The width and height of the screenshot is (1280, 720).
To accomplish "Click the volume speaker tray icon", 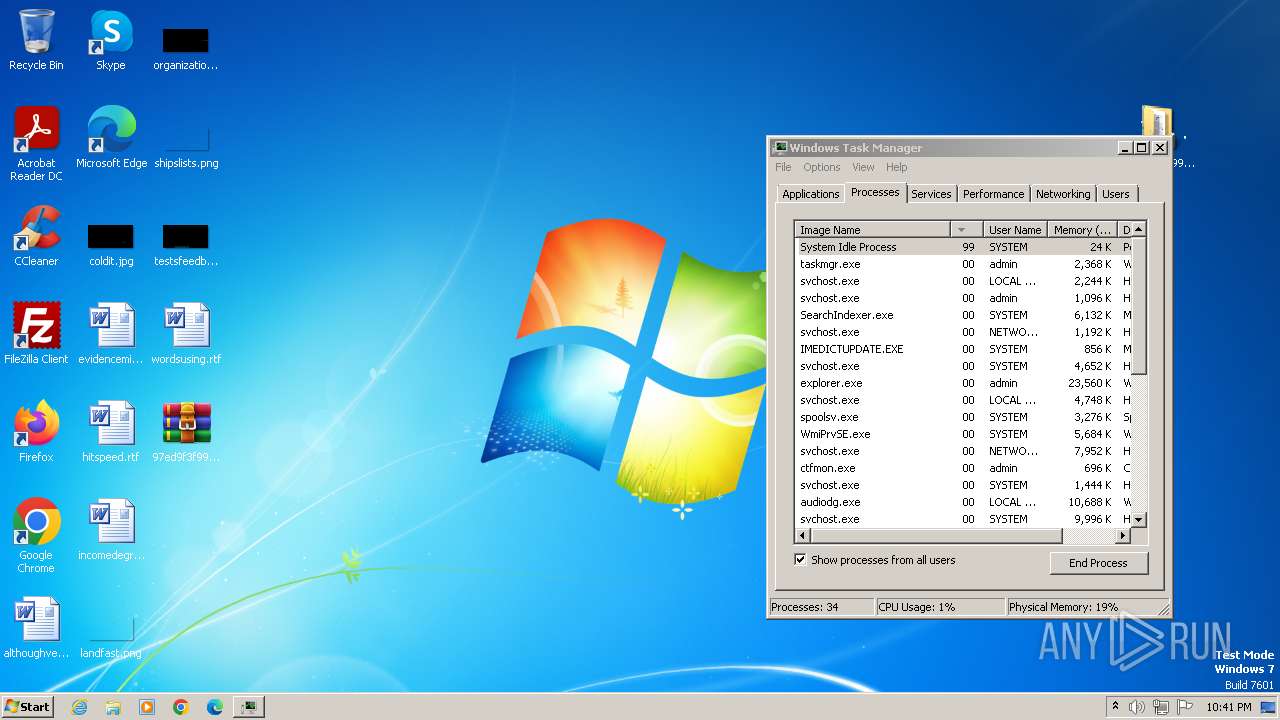I will (1136, 707).
